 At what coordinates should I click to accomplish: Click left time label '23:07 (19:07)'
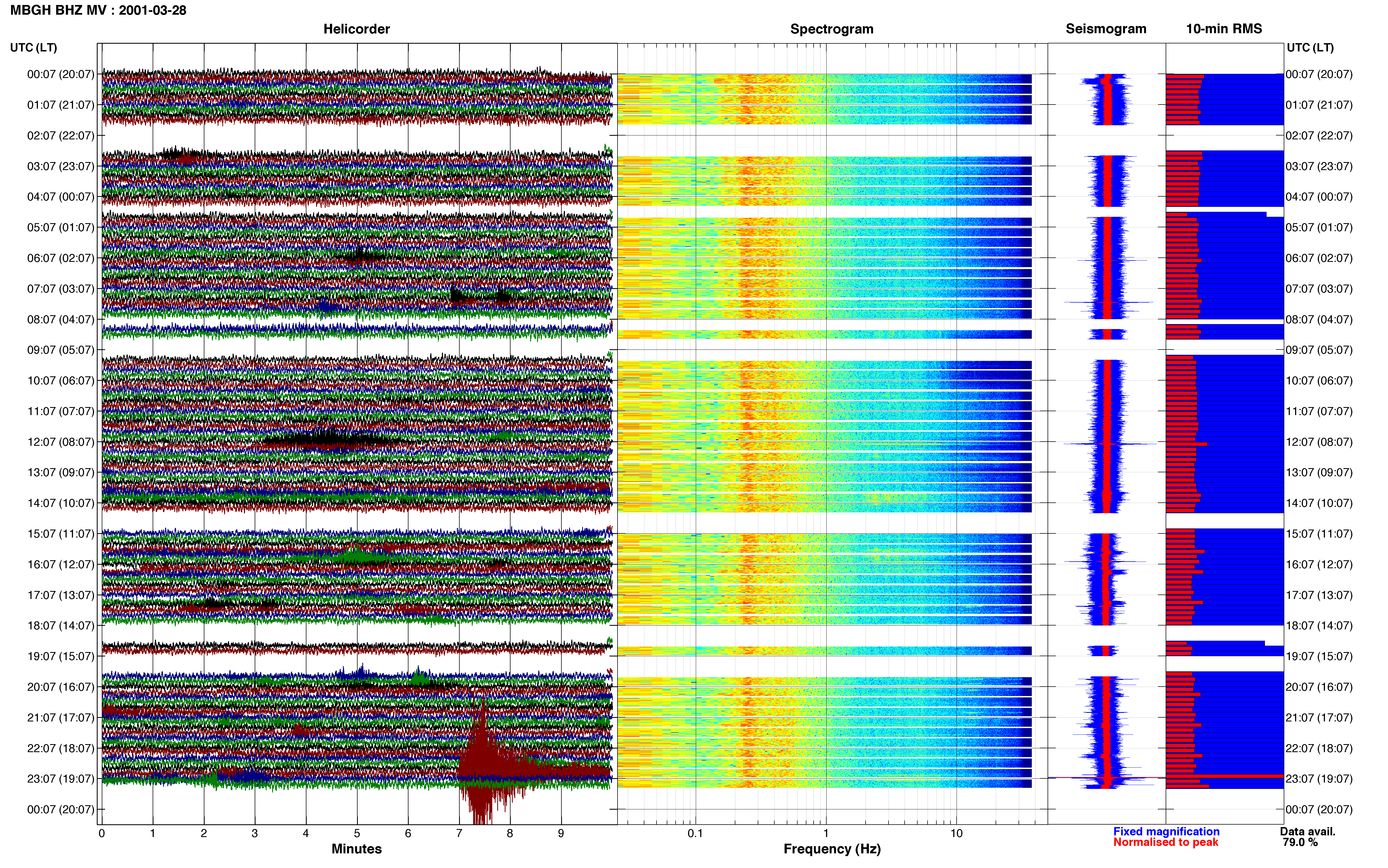[x=61, y=778]
